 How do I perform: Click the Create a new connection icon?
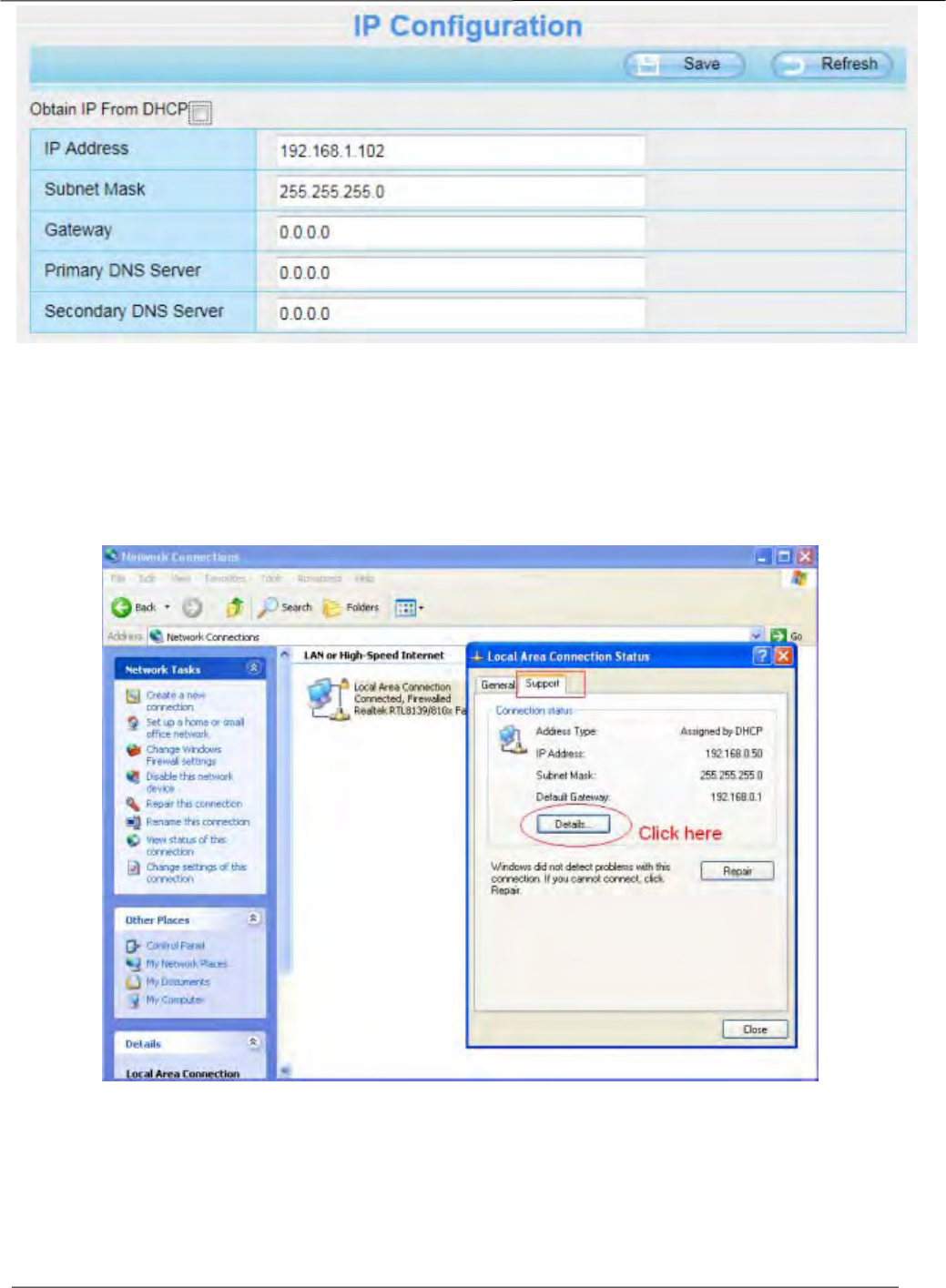133,696
